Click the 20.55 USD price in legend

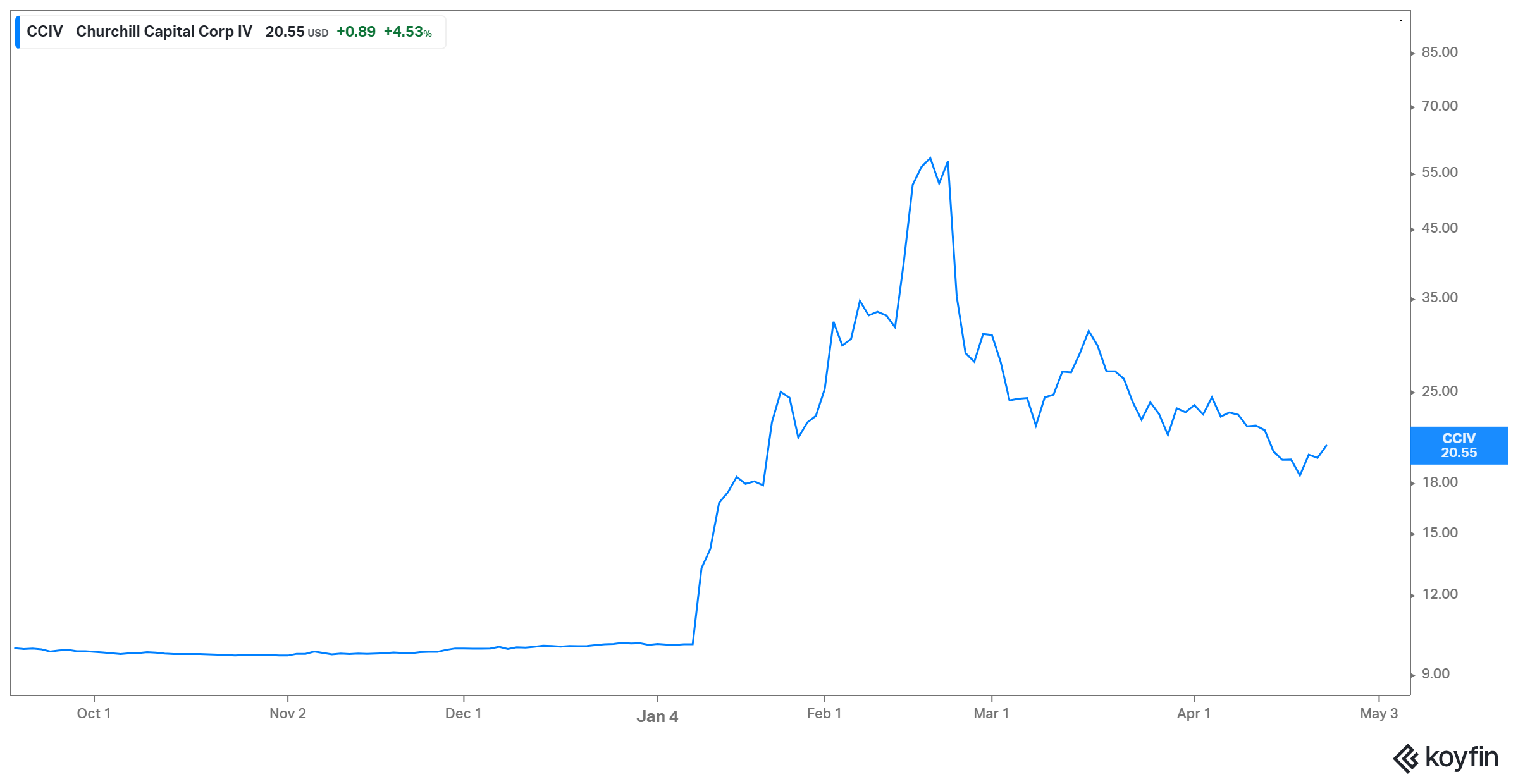point(297,32)
